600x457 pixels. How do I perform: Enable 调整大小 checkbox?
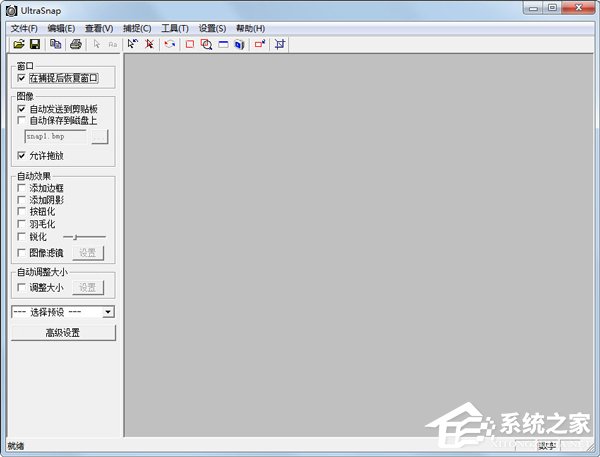pos(21,287)
